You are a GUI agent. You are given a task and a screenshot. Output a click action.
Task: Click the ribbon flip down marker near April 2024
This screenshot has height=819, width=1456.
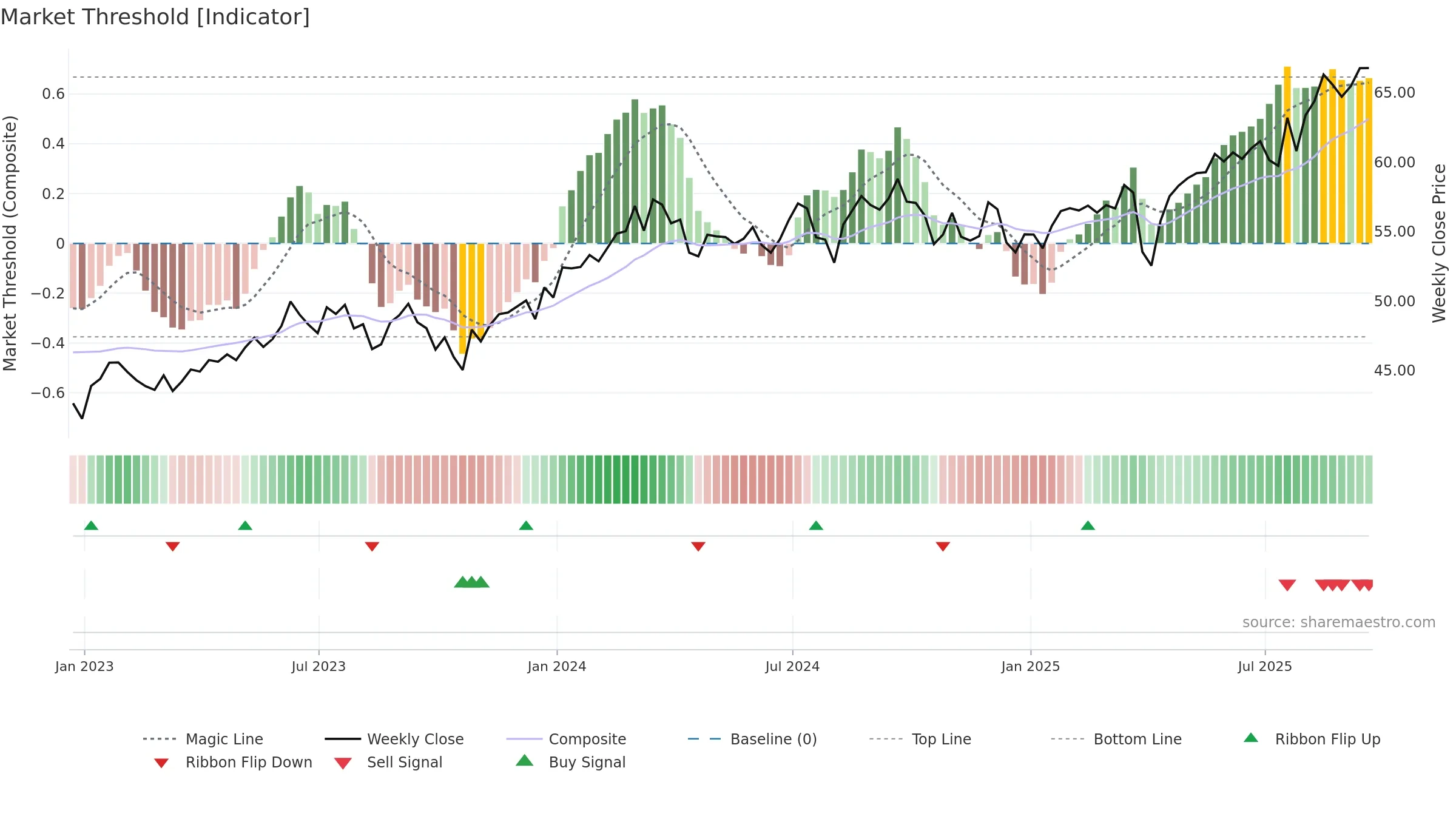coord(698,547)
